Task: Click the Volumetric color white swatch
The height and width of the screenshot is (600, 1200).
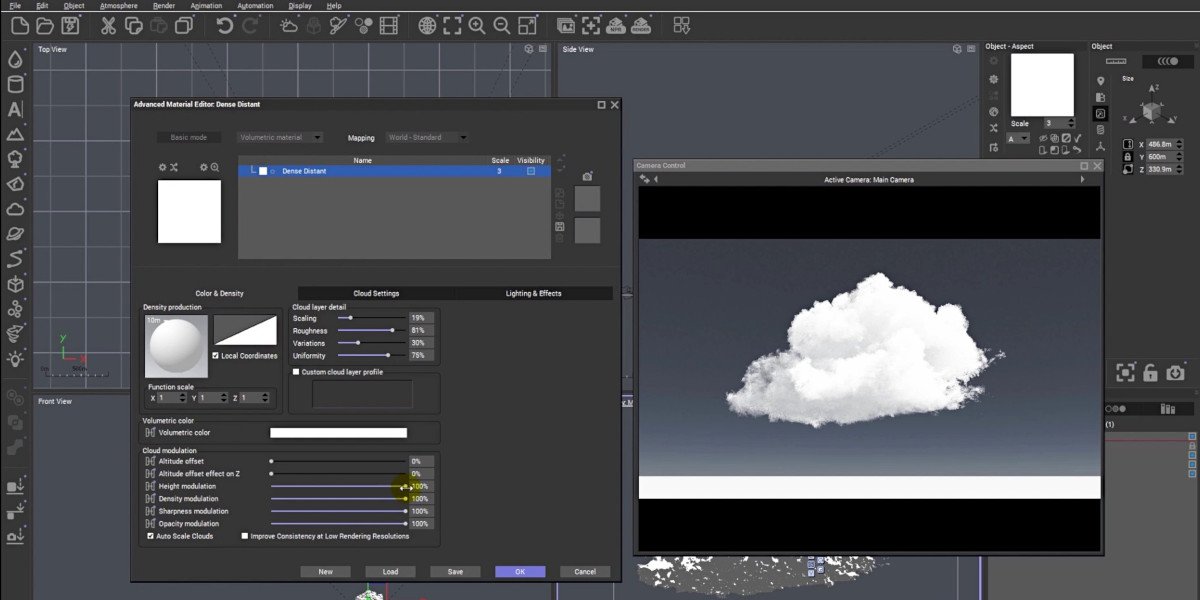Action: click(x=338, y=433)
